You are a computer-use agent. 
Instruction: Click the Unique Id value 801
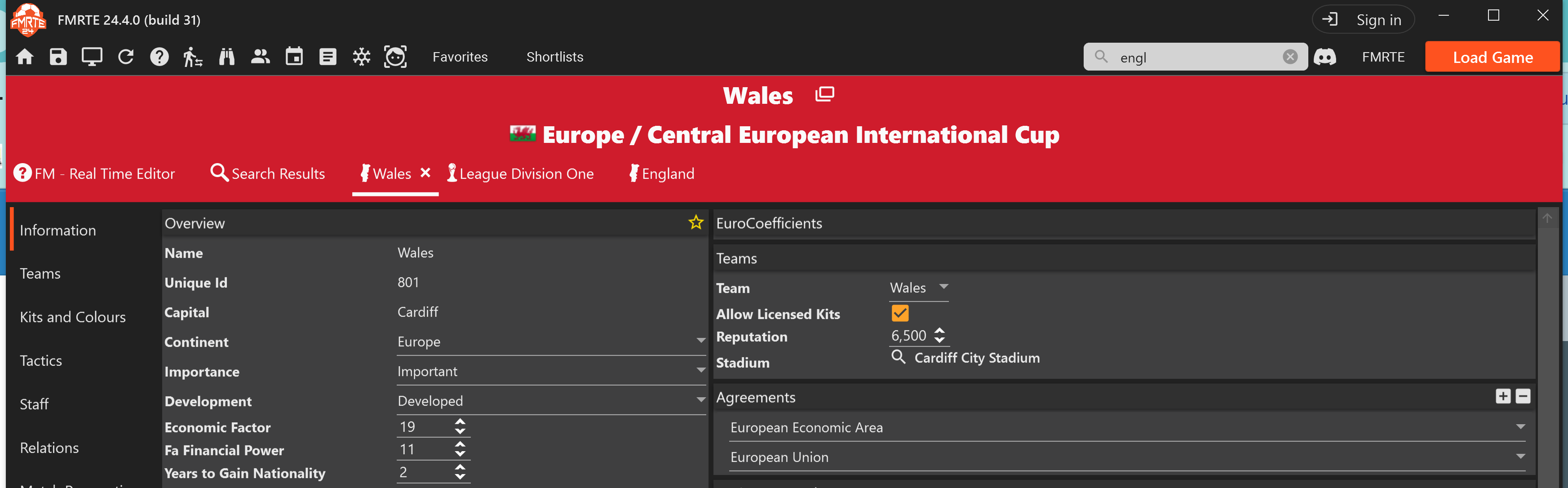(x=408, y=282)
